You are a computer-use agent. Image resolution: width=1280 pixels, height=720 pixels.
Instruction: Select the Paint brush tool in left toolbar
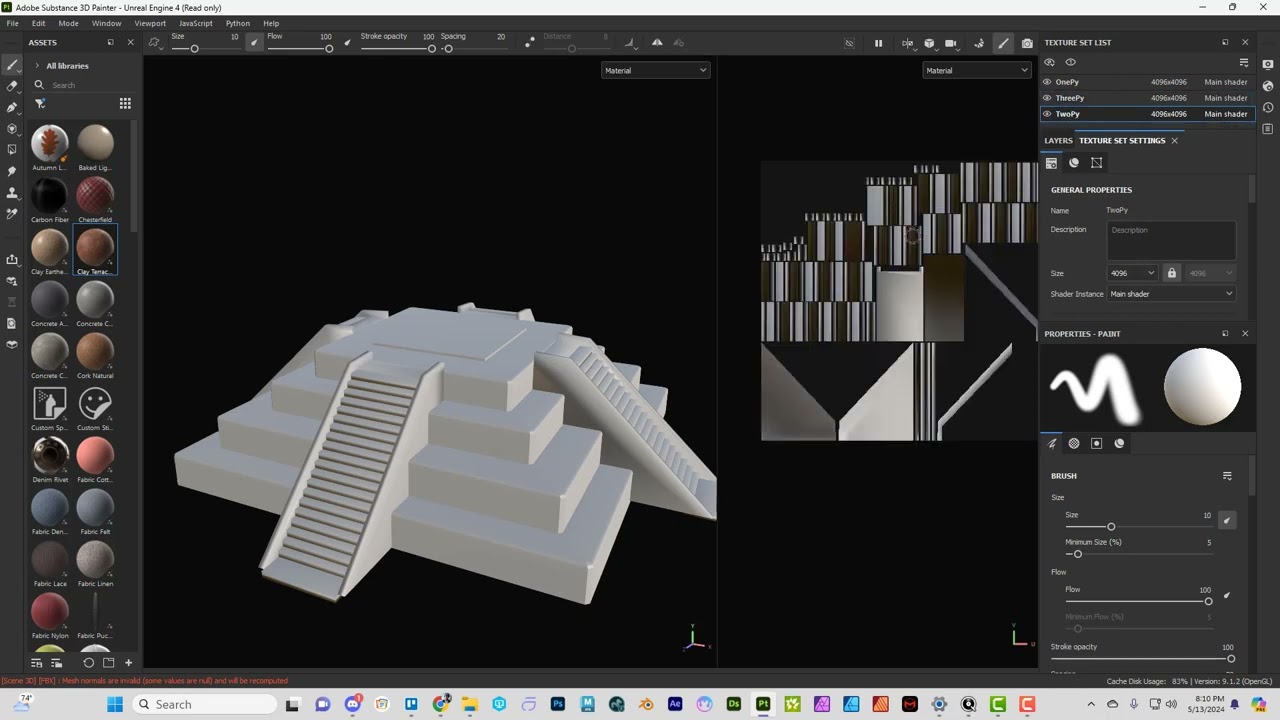(12, 65)
